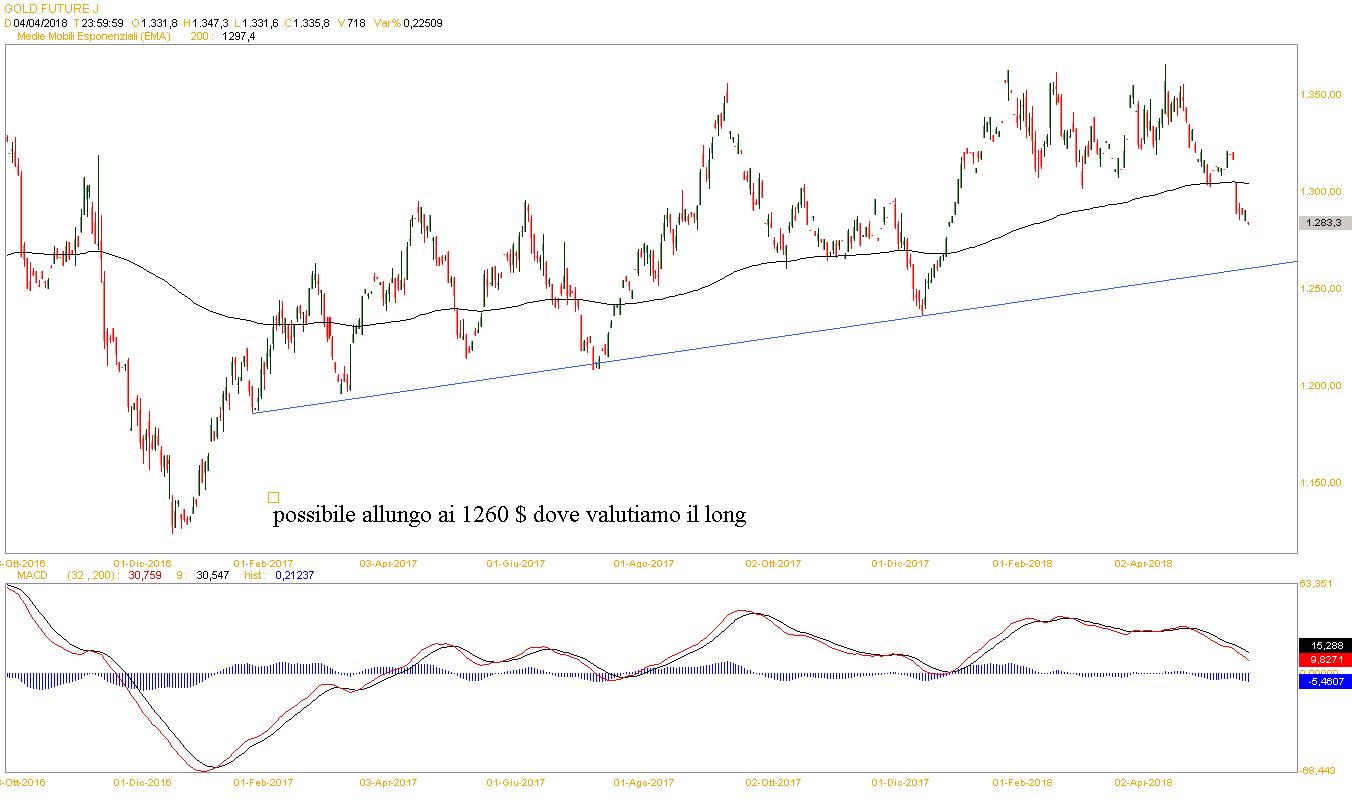
Task: Click the volume value 718
Action: tap(355, 23)
